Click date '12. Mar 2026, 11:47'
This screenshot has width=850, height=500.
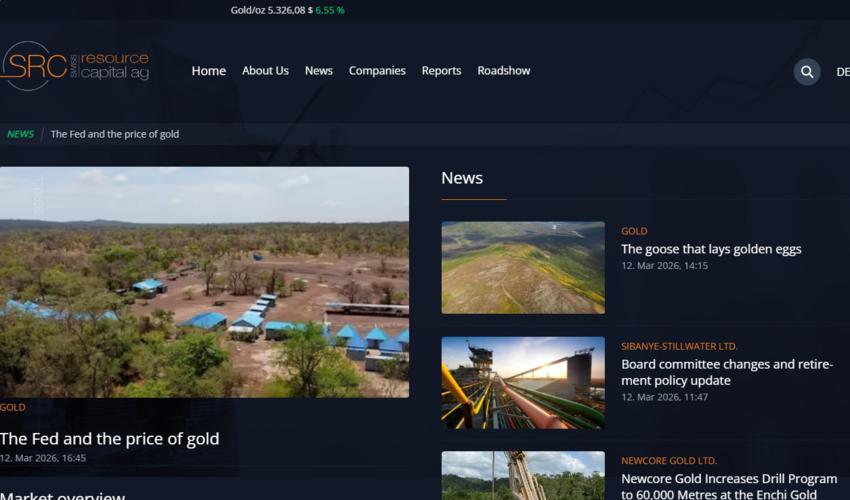665,397
